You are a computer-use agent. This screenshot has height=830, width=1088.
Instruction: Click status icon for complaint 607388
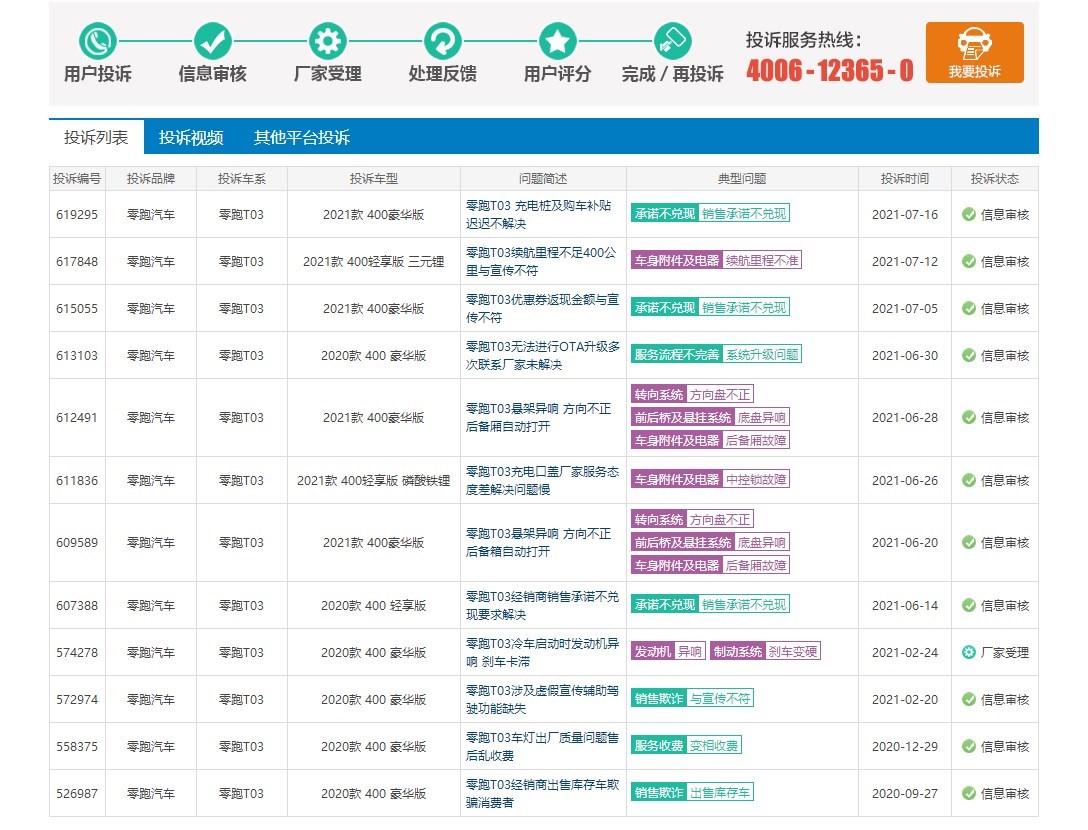(969, 605)
